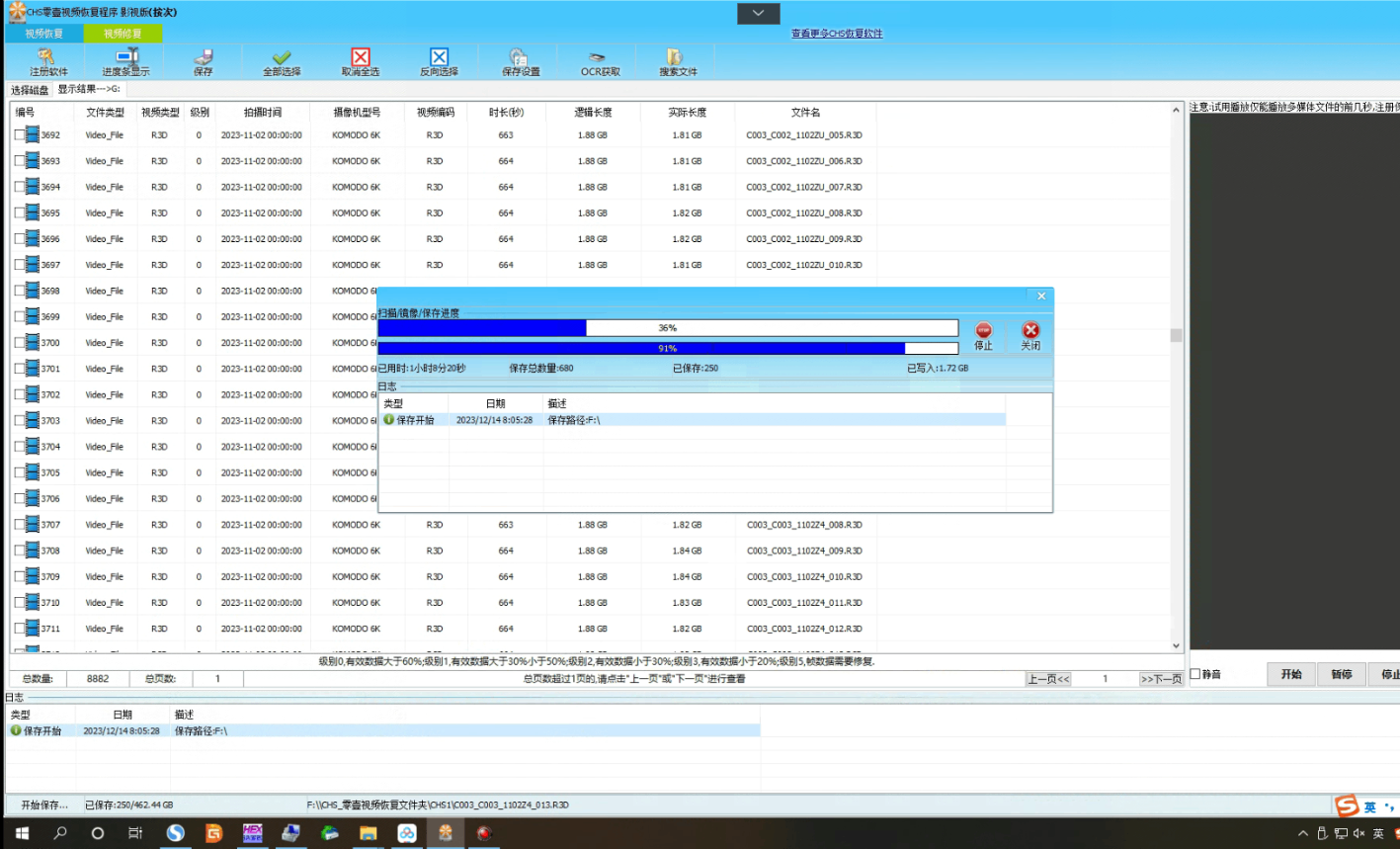The height and width of the screenshot is (849, 1400).
Task: Click the volume icon in system tray
Action: click(1359, 833)
